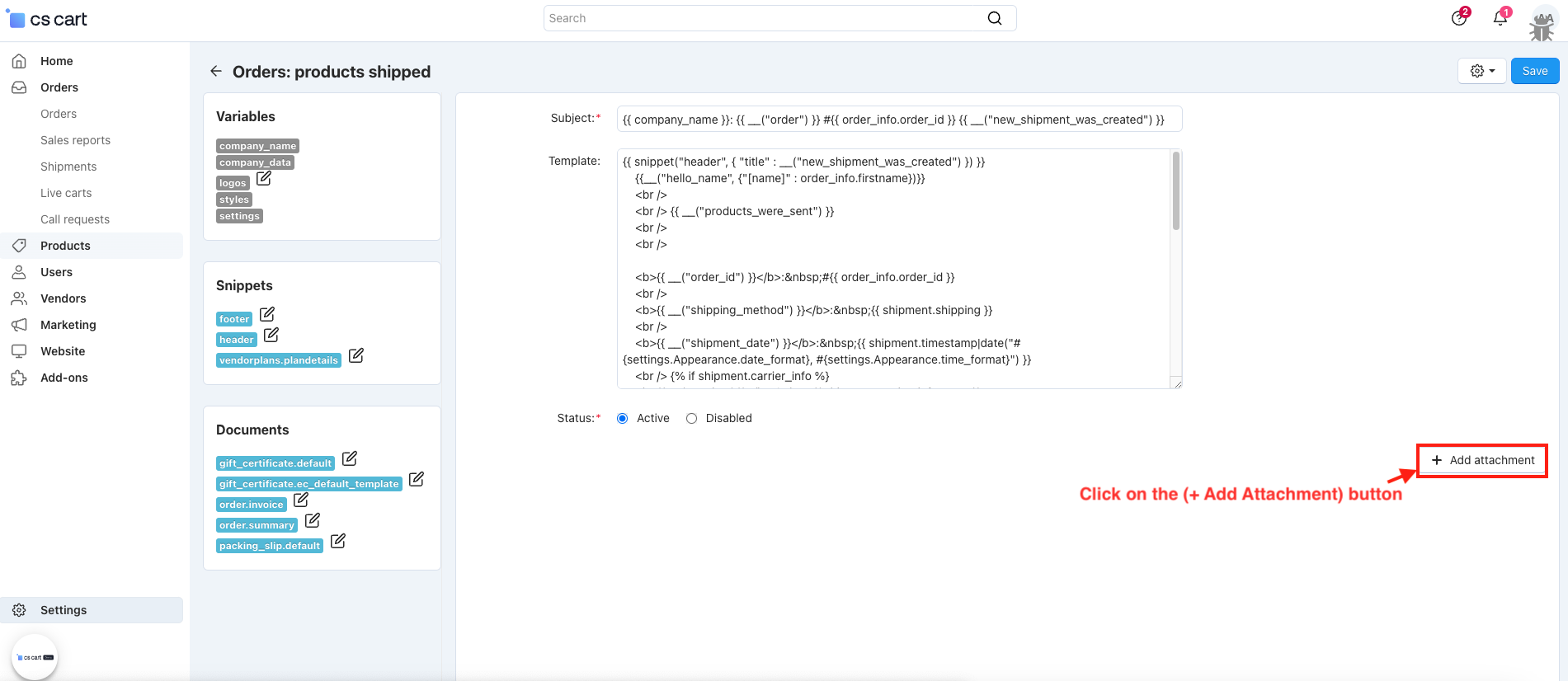Insert the logos variable tag

233,183
